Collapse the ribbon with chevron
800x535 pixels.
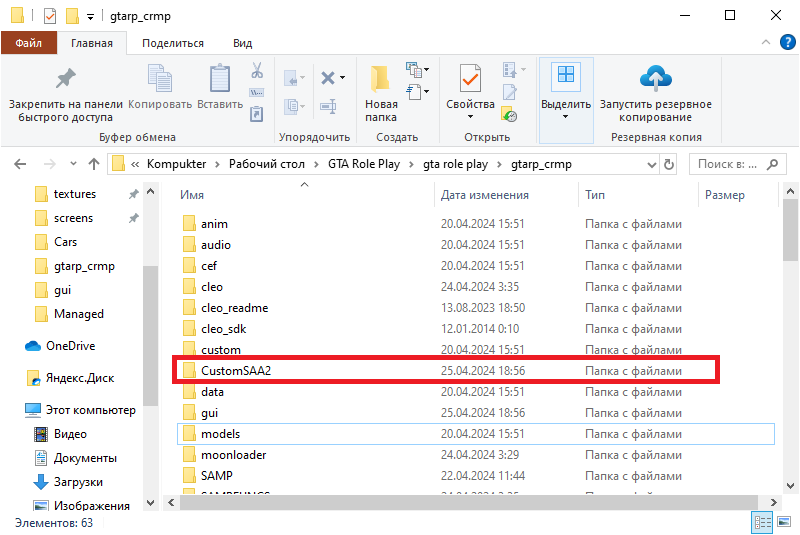[x=765, y=42]
